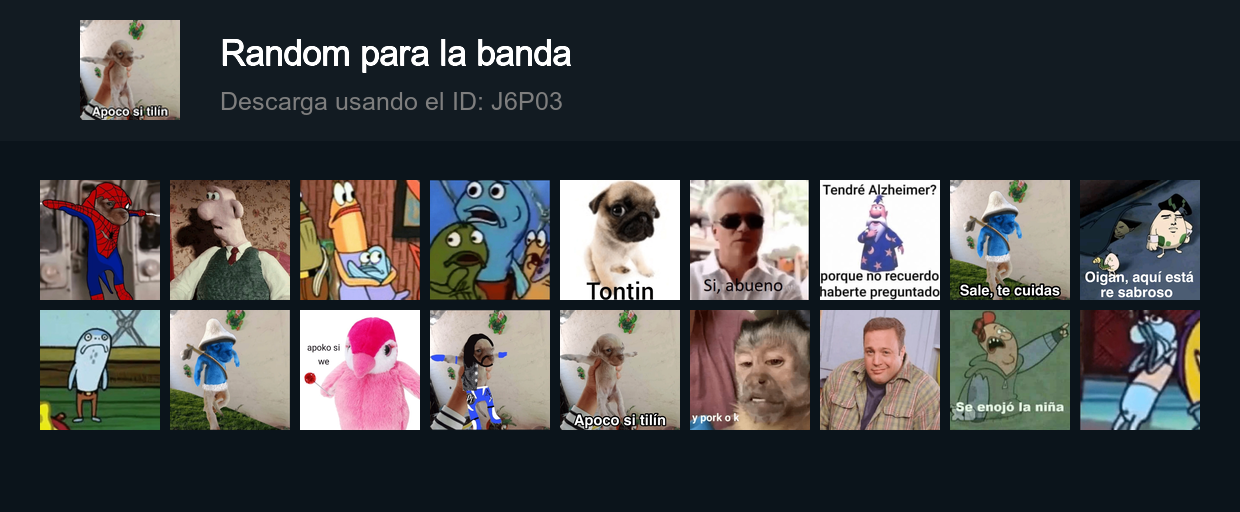Click the 'Tontin' pug sticker
The image size is (1240, 512).
[620, 240]
